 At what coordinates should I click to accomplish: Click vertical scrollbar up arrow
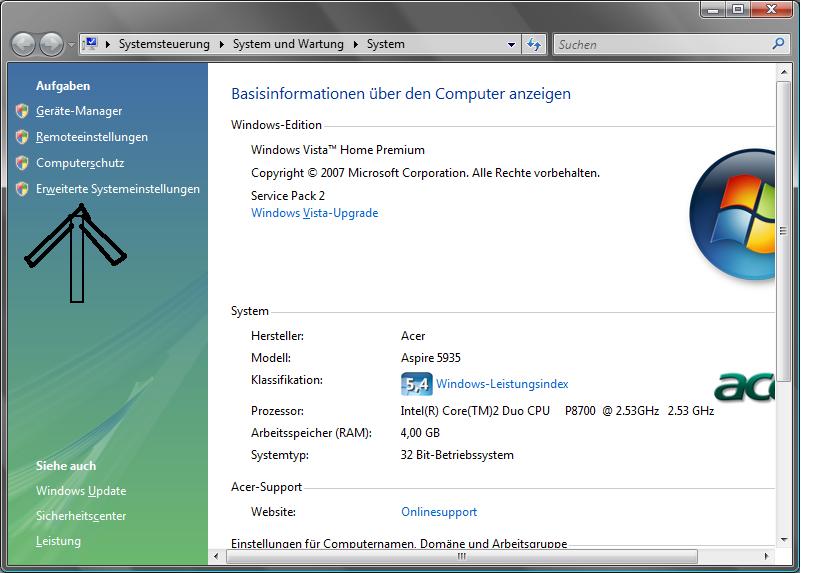tap(784, 72)
